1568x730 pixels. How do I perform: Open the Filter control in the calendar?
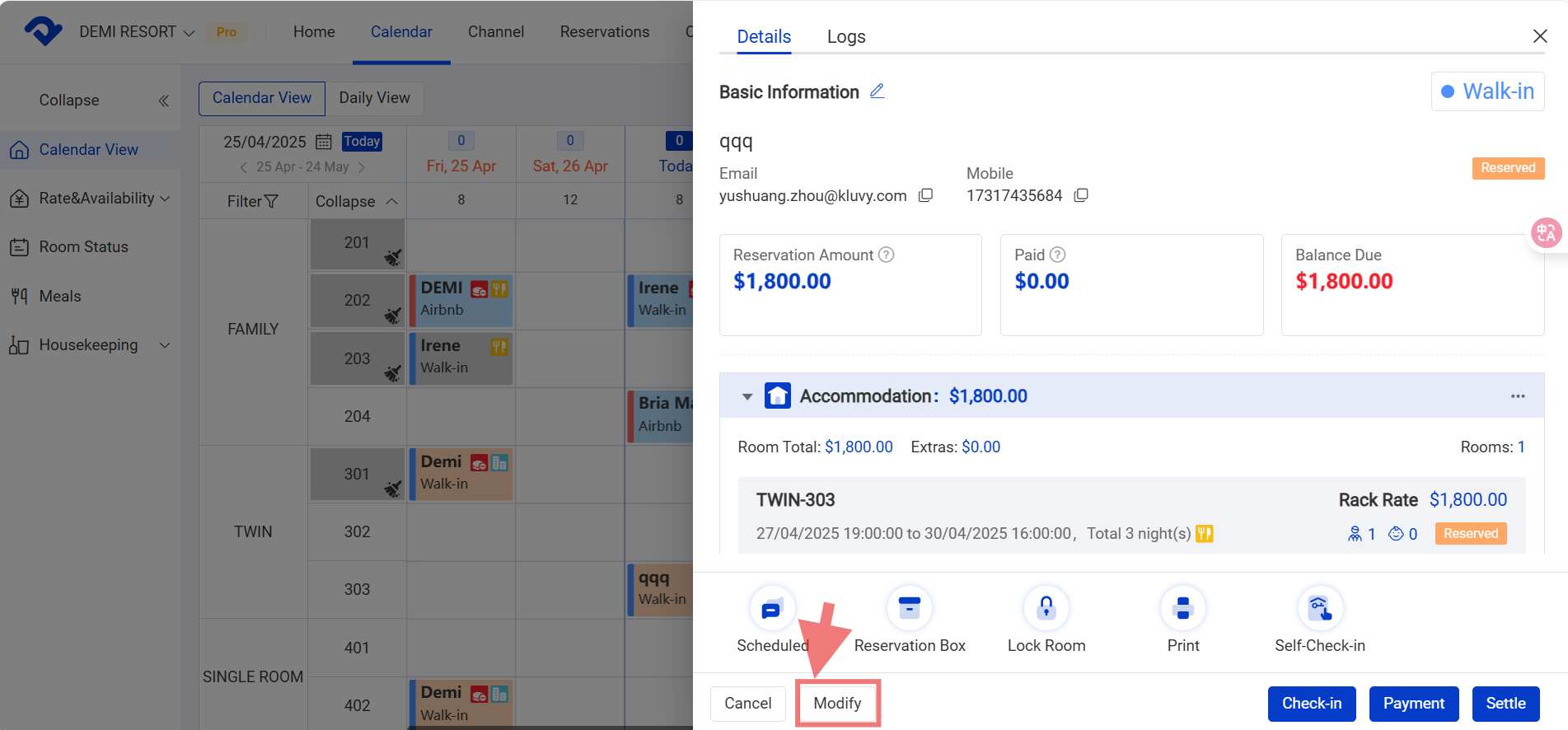(x=252, y=202)
